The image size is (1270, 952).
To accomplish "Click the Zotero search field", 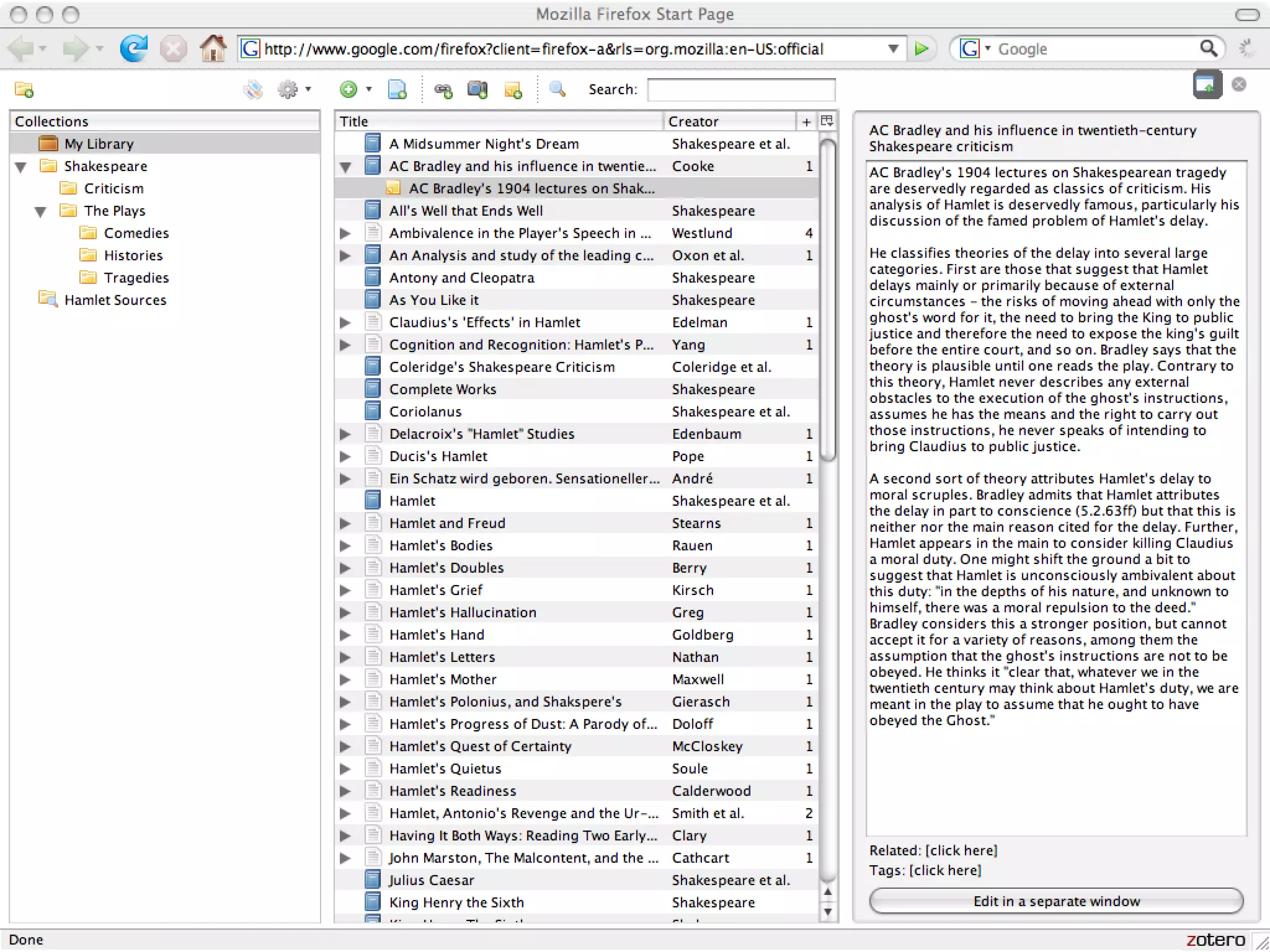I will 741,90.
